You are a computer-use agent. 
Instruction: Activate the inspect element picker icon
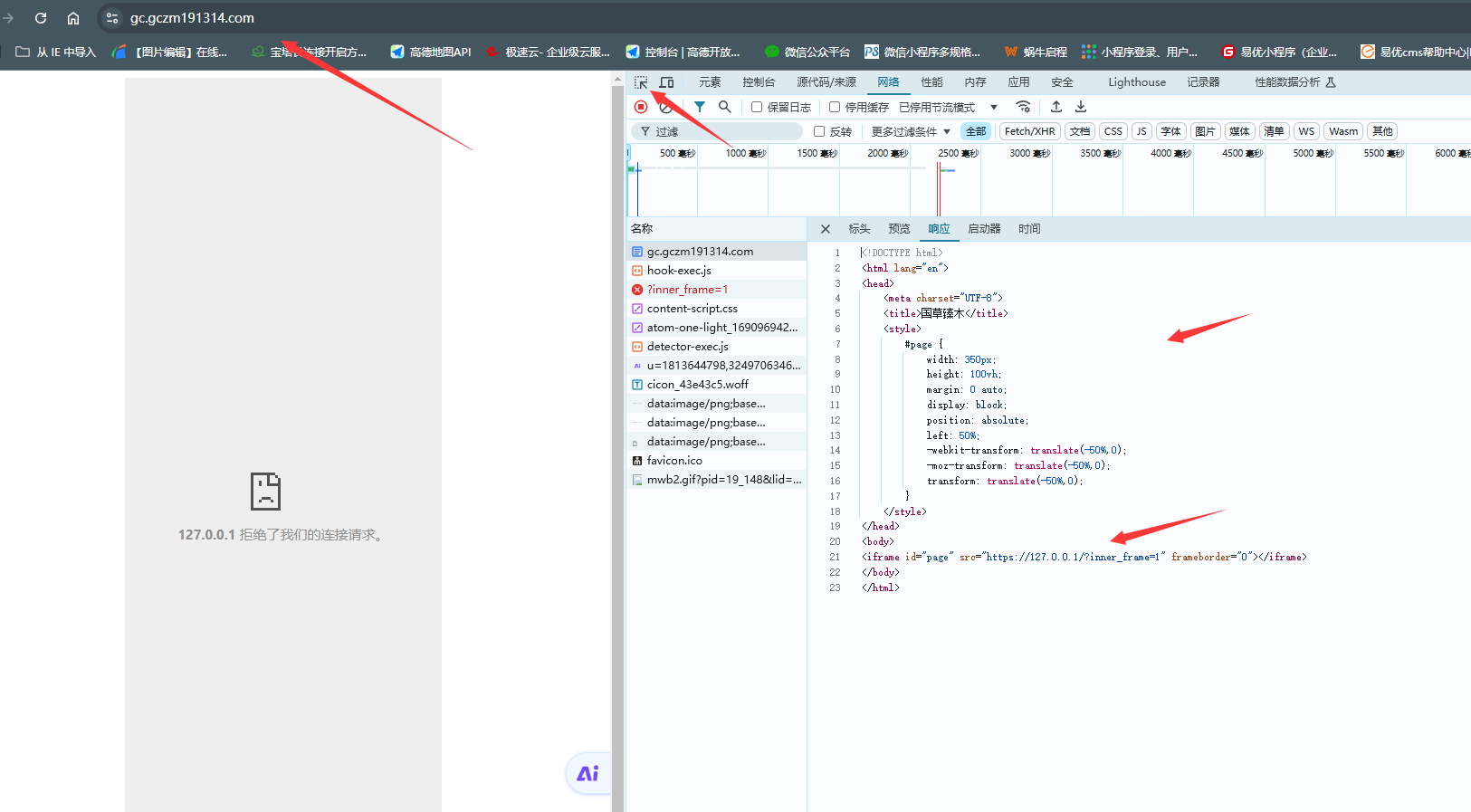[641, 82]
